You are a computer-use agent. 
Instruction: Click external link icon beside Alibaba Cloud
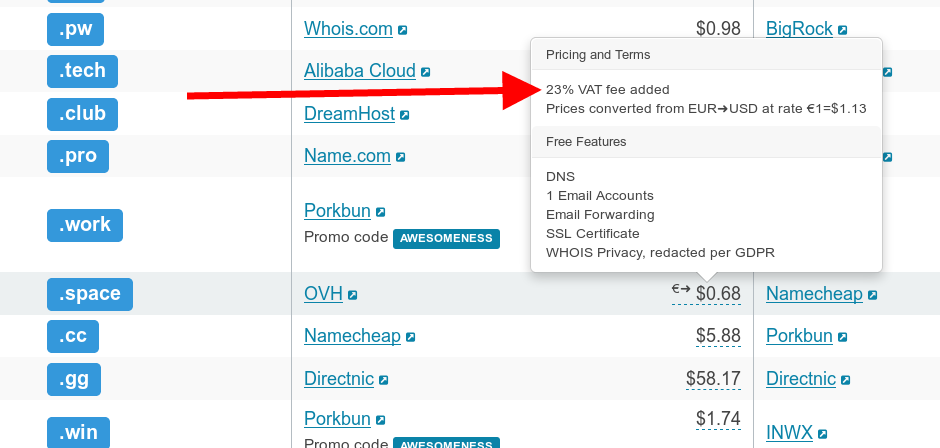(x=425, y=72)
